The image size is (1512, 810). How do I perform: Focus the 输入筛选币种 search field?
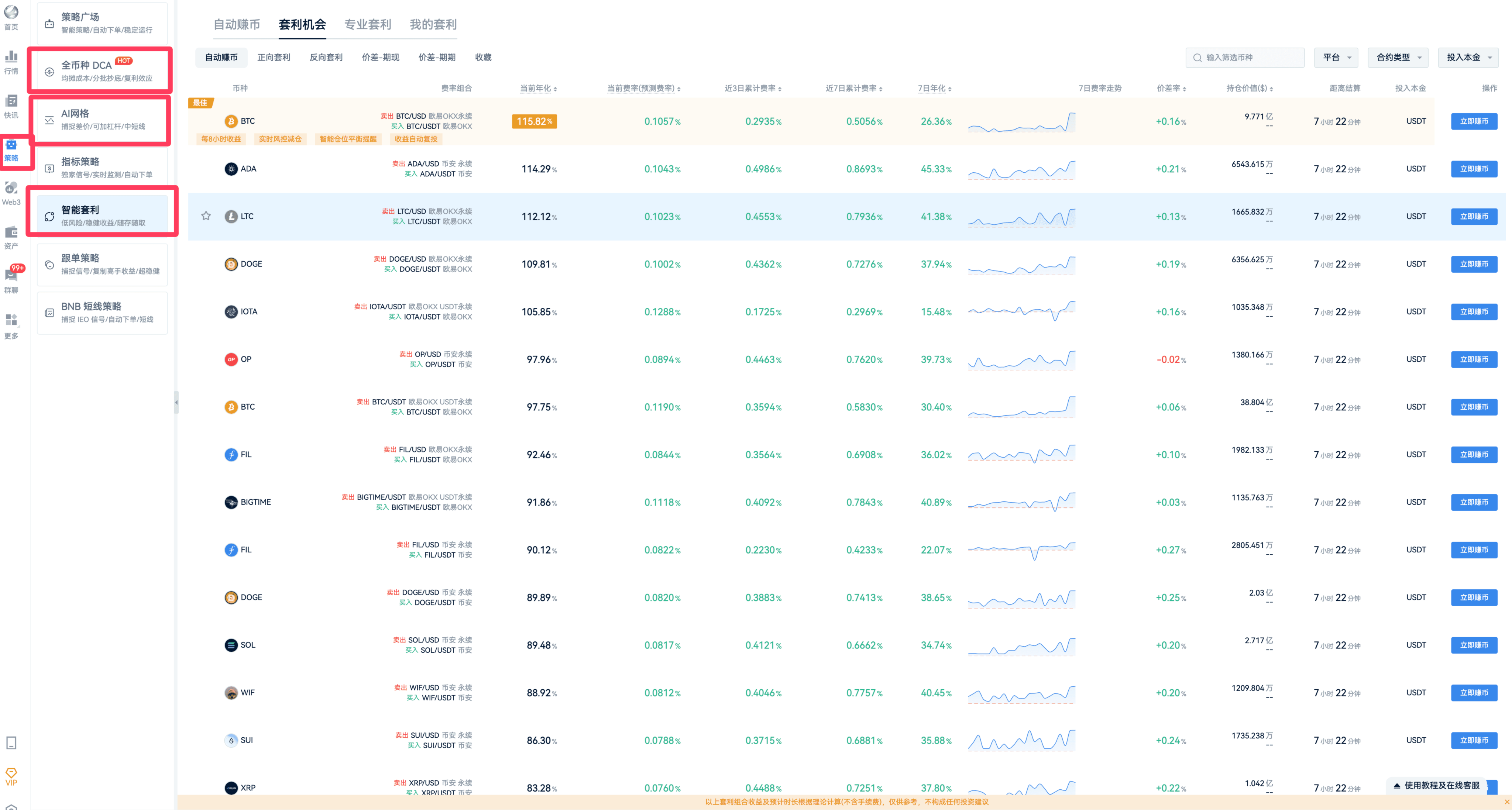click(1245, 58)
